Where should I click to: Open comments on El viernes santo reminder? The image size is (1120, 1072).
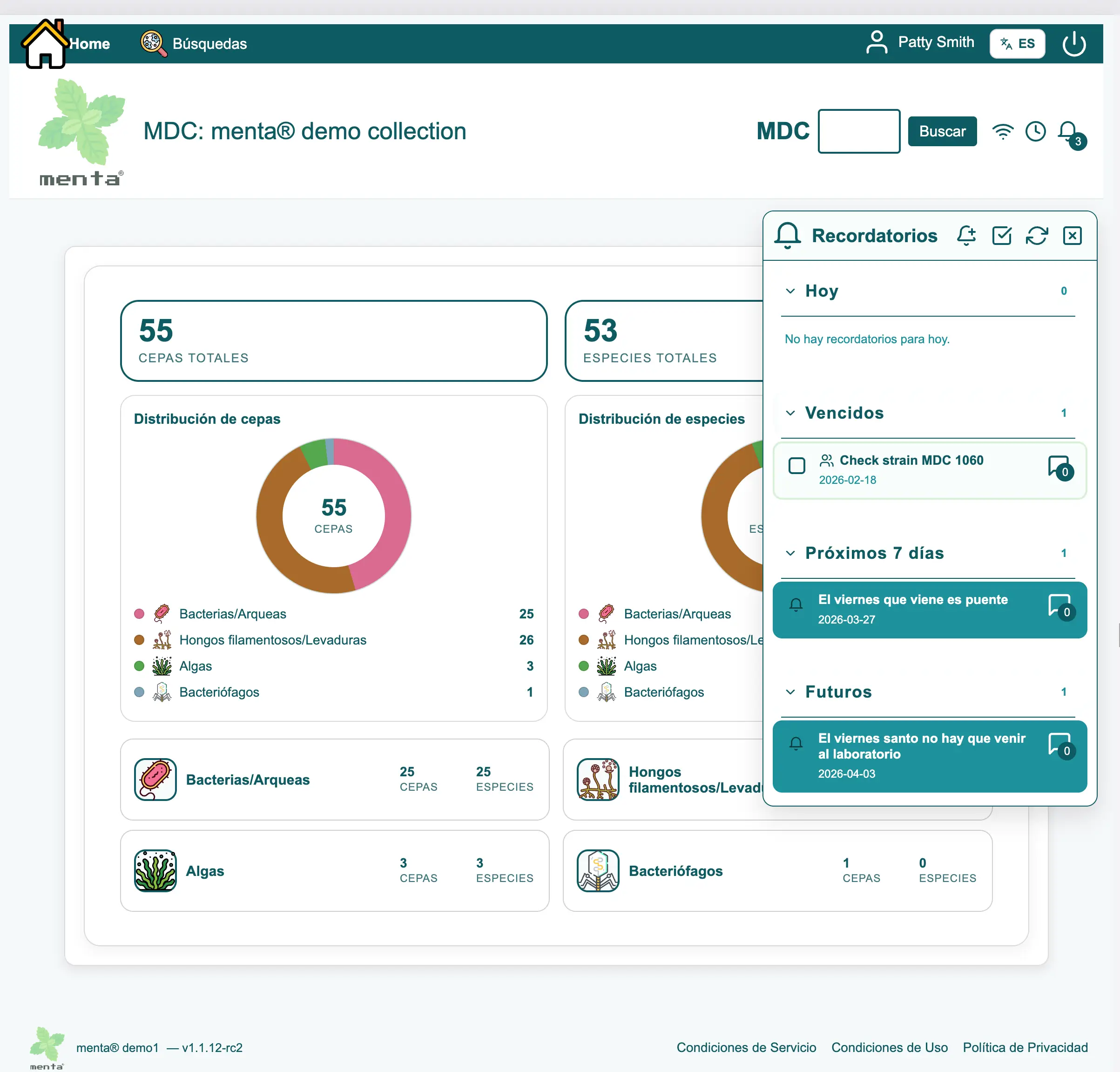(x=1060, y=745)
